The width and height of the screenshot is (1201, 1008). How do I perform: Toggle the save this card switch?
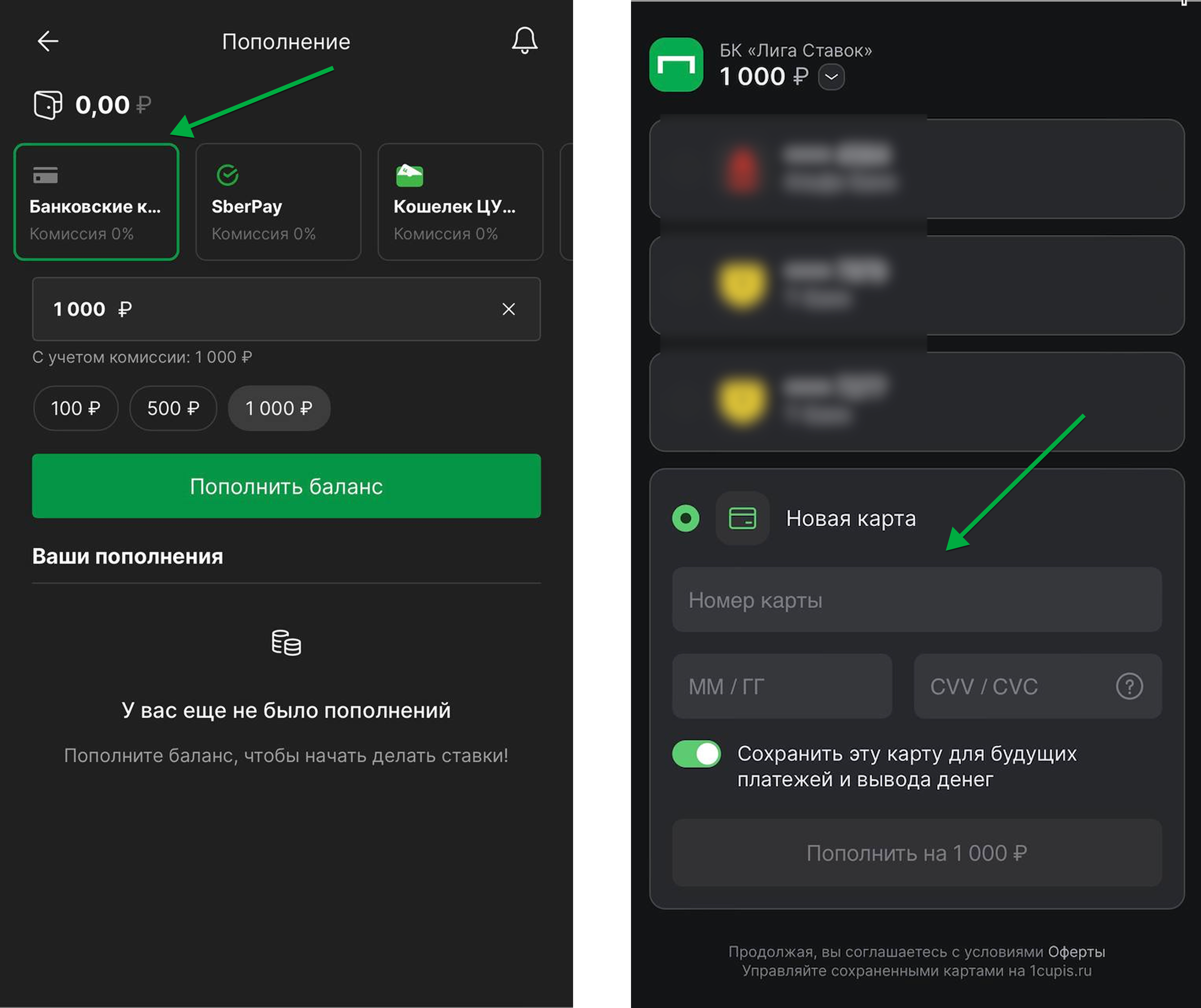coord(696,754)
